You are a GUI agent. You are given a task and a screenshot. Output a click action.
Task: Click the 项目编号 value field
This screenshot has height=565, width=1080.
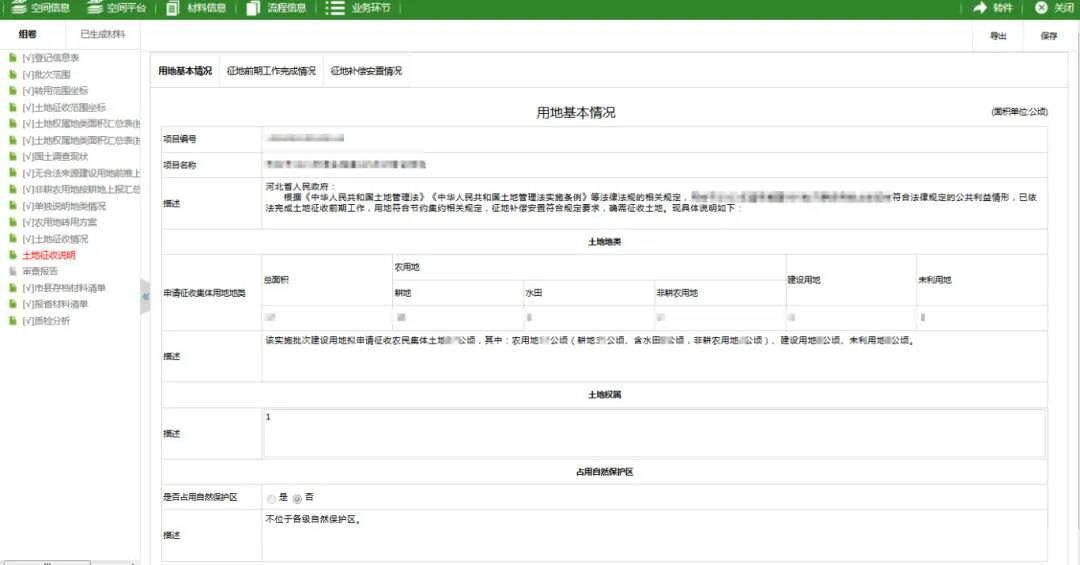(x=654, y=138)
